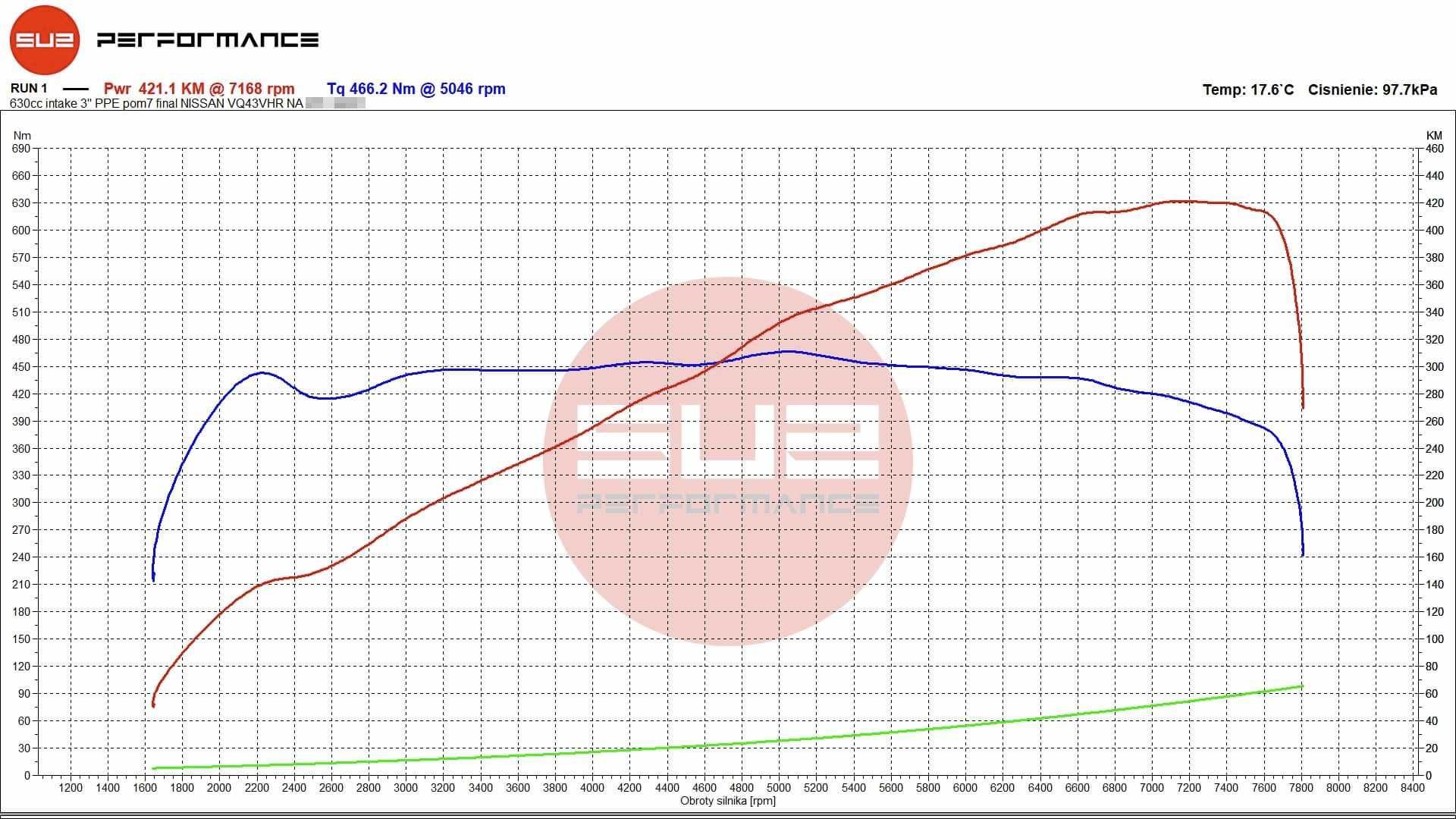
Task: Click the 380 value on the KM axis
Action: click(1435, 258)
